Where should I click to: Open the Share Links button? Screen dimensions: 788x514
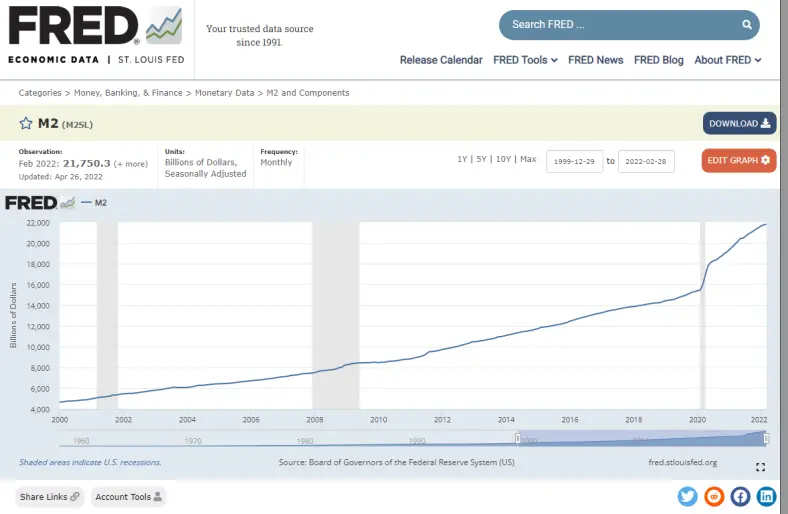click(x=49, y=496)
